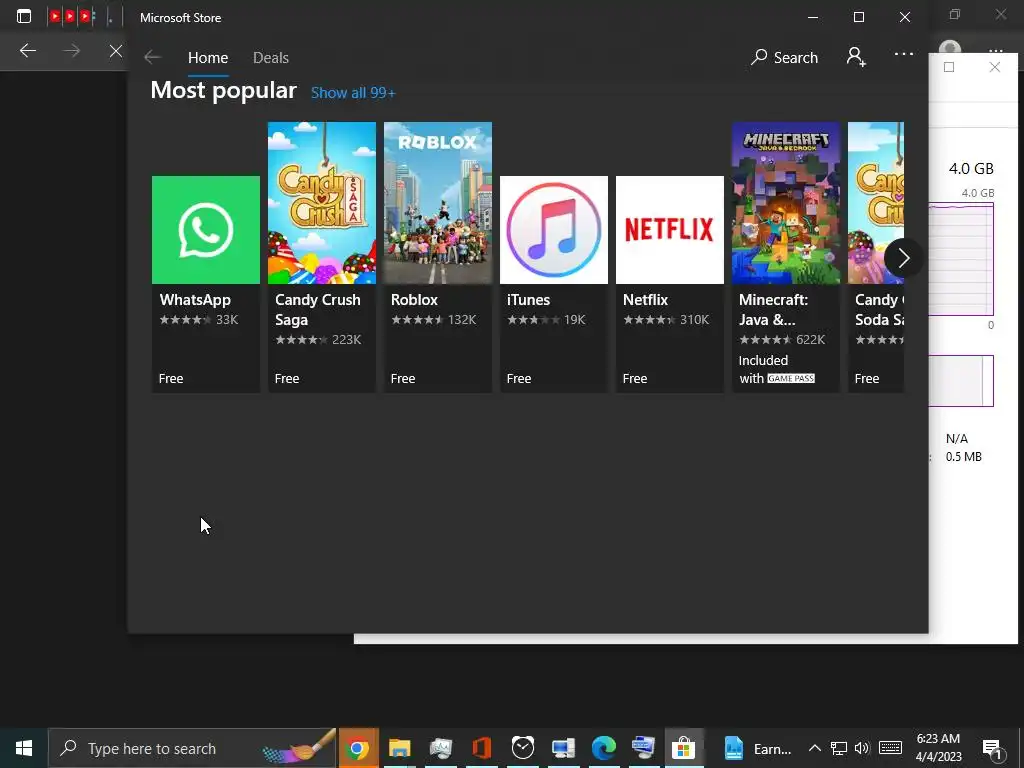Screen dimensions: 1024x768
Task: Open the iTunes app icon
Action: point(554,229)
